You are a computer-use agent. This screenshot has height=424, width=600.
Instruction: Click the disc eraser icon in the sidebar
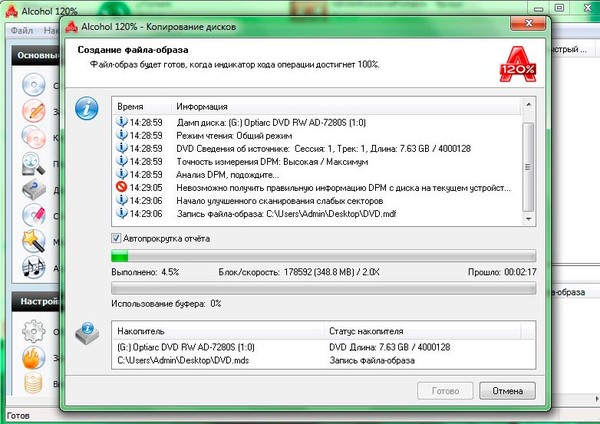click(x=34, y=215)
